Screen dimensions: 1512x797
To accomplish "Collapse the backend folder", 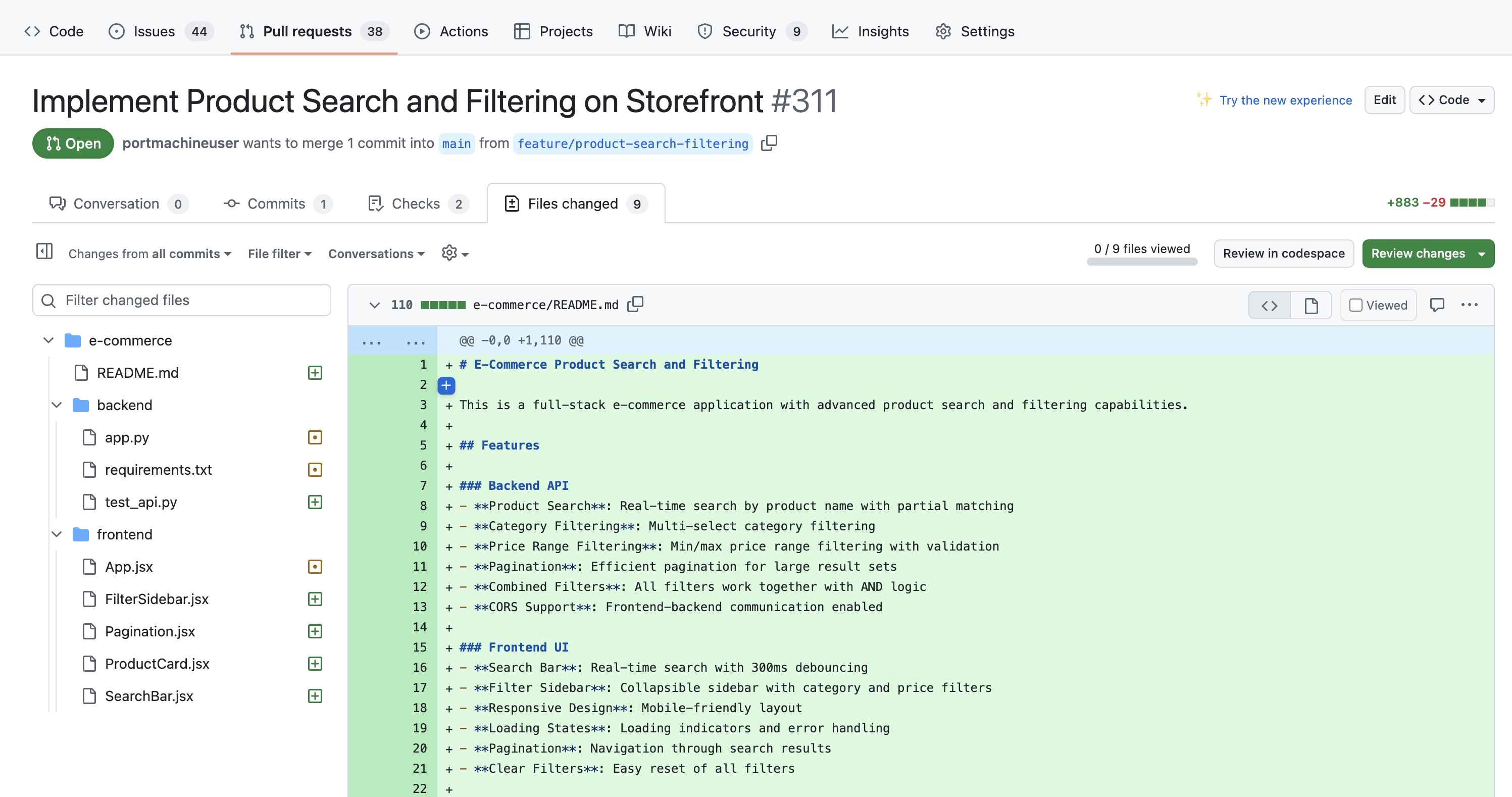I will [57, 405].
